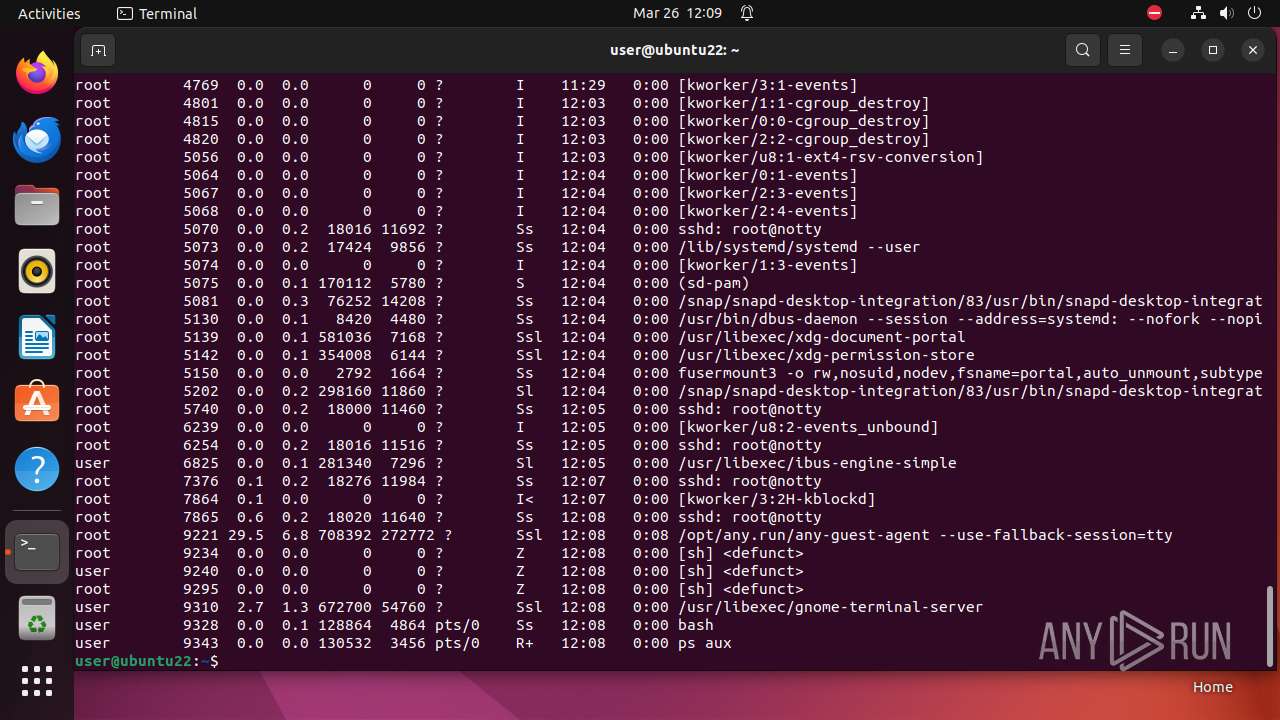
Task: Click 'fusermount3 -o rw,nosuid' command text
Action: click(x=786, y=373)
